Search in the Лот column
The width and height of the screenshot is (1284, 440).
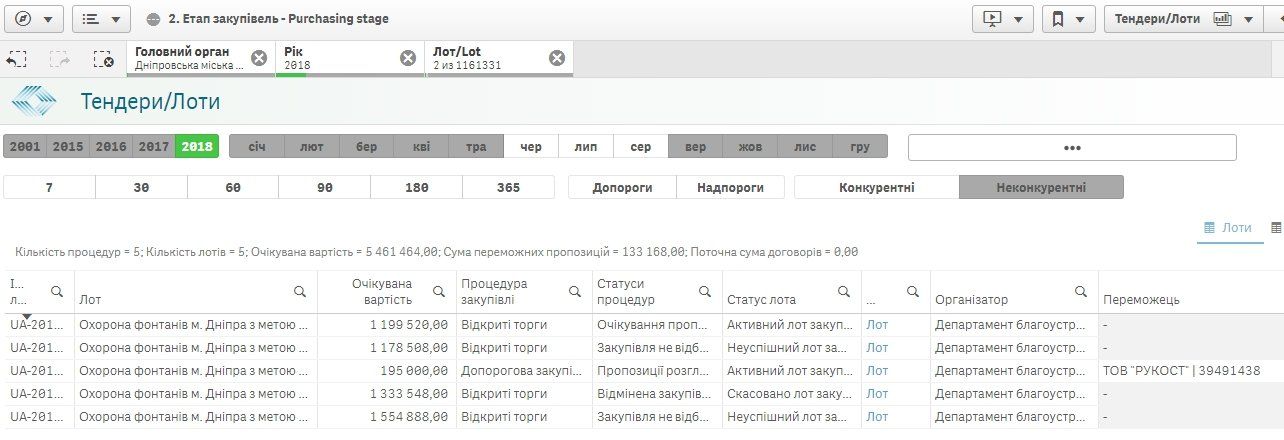coord(300,291)
